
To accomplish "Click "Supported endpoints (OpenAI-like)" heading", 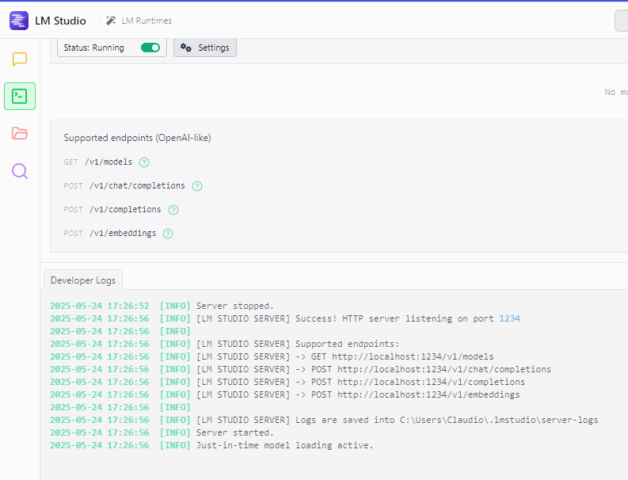I will pyautogui.click(x=137, y=138).
